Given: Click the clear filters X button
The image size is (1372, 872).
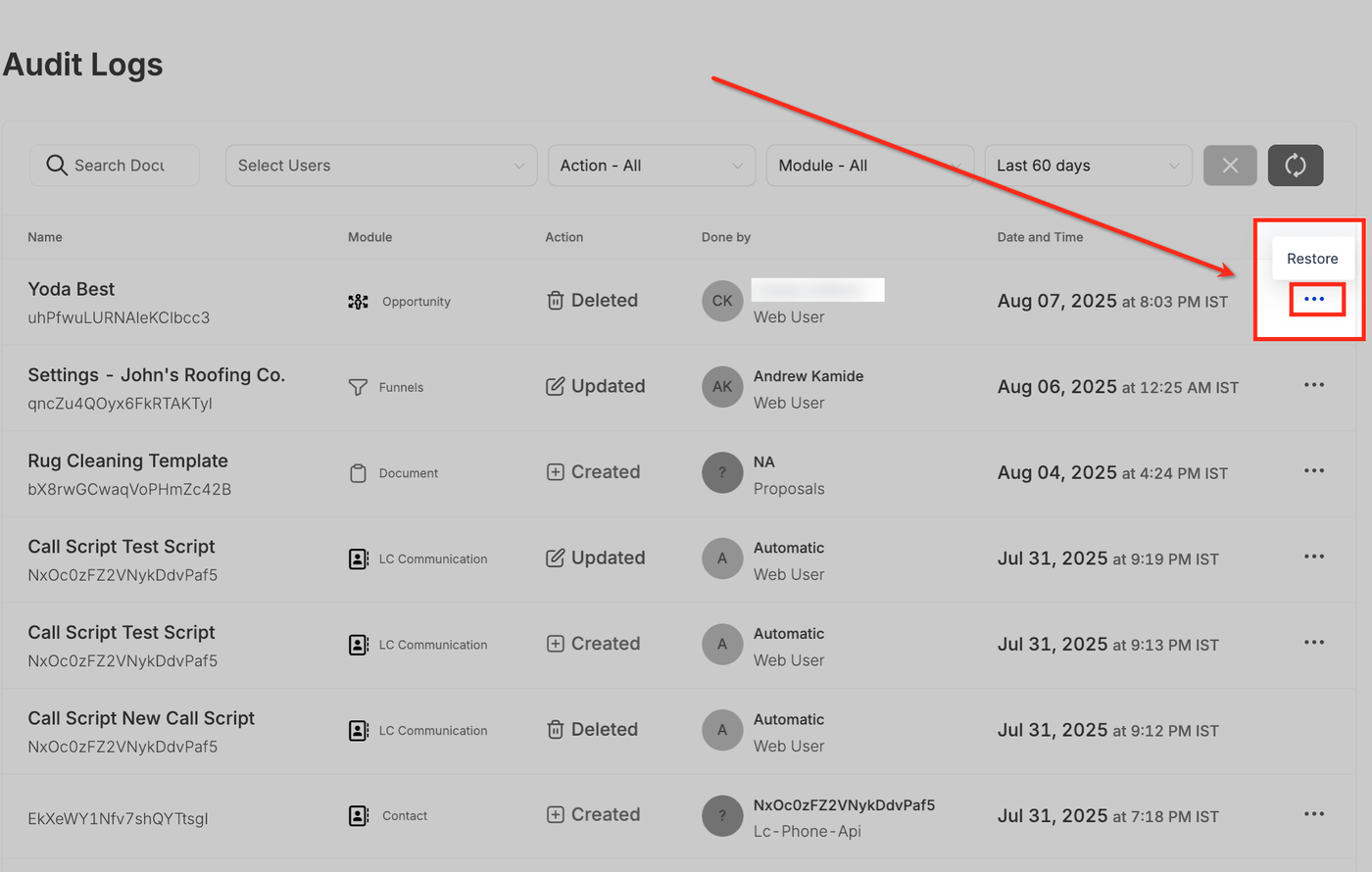Looking at the screenshot, I should [x=1230, y=166].
